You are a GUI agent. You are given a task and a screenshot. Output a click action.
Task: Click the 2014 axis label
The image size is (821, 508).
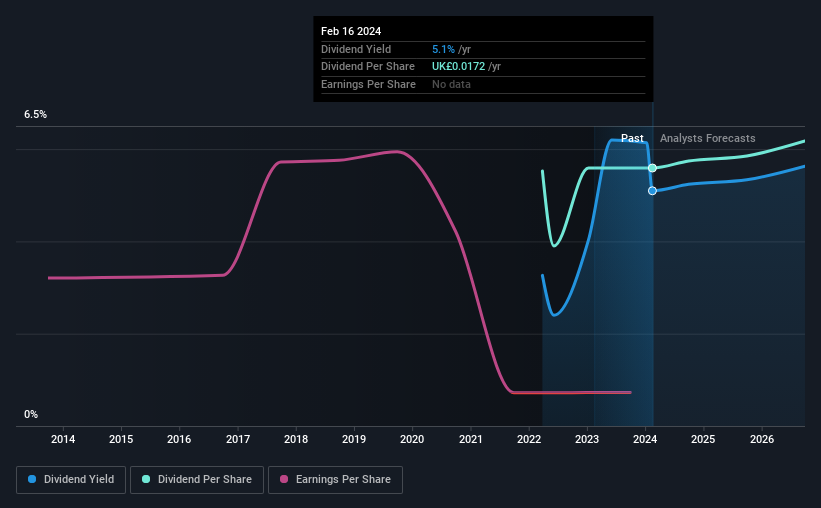tap(63, 439)
